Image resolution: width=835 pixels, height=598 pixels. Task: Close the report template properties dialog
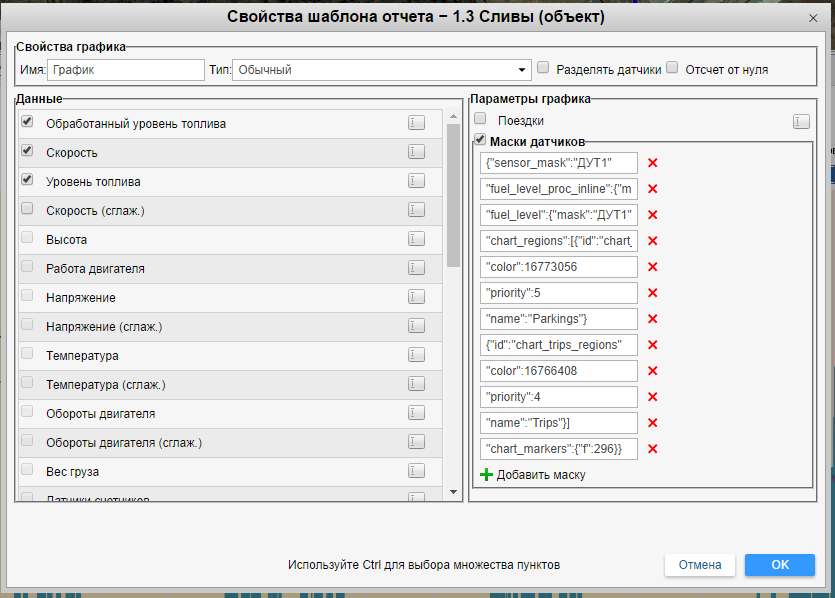coord(812,18)
